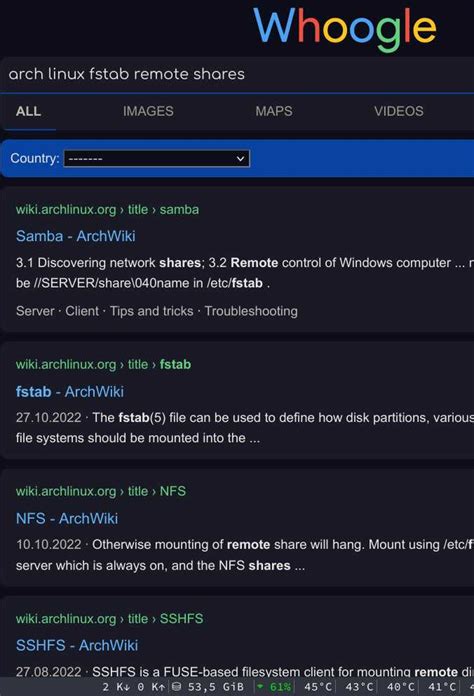Click the wiki.archlinux.org fstab URL breadcrumb
474x696 pixels.
pos(103,364)
